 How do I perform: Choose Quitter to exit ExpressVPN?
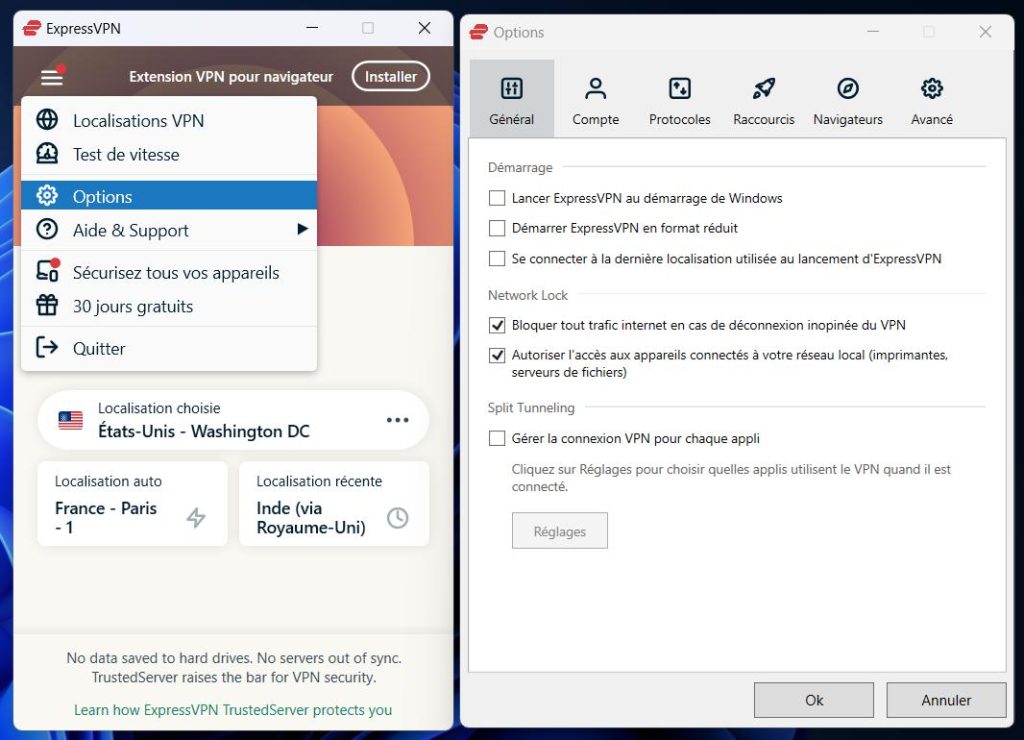pyautogui.click(x=169, y=348)
